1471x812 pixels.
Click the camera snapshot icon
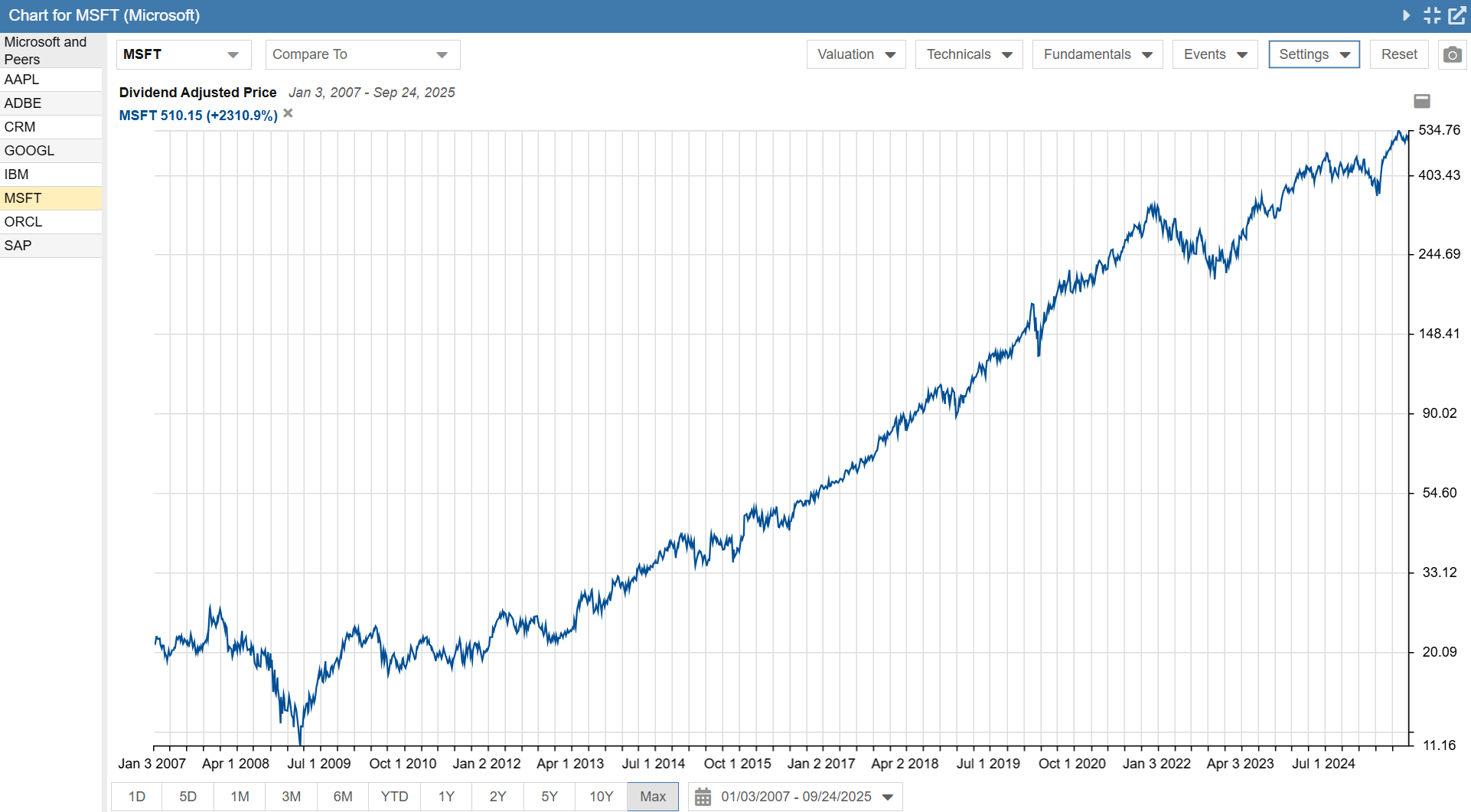pos(1452,55)
